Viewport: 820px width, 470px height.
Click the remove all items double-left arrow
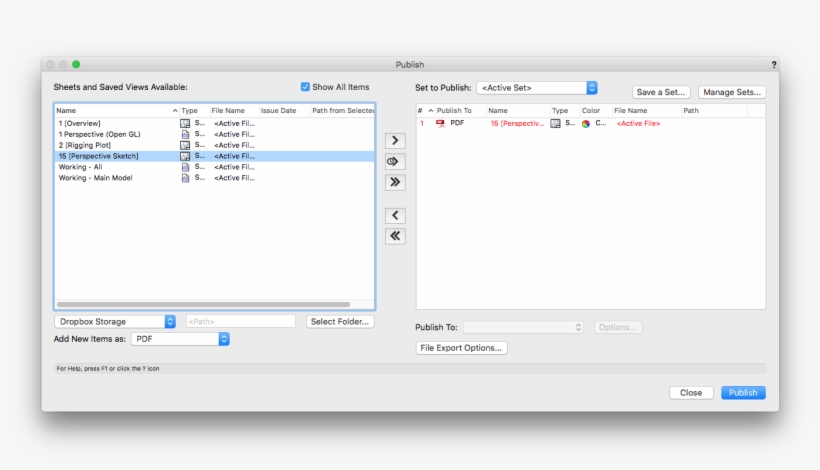[x=395, y=236]
